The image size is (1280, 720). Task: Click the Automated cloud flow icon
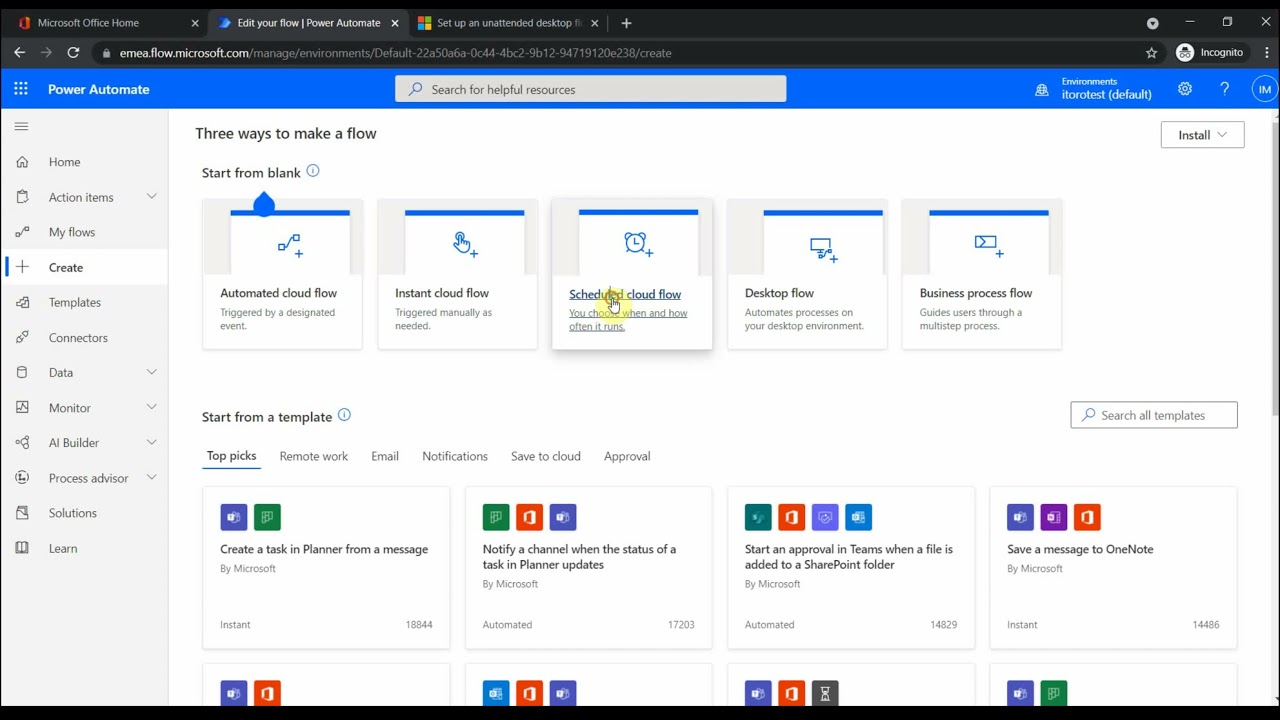click(x=290, y=244)
